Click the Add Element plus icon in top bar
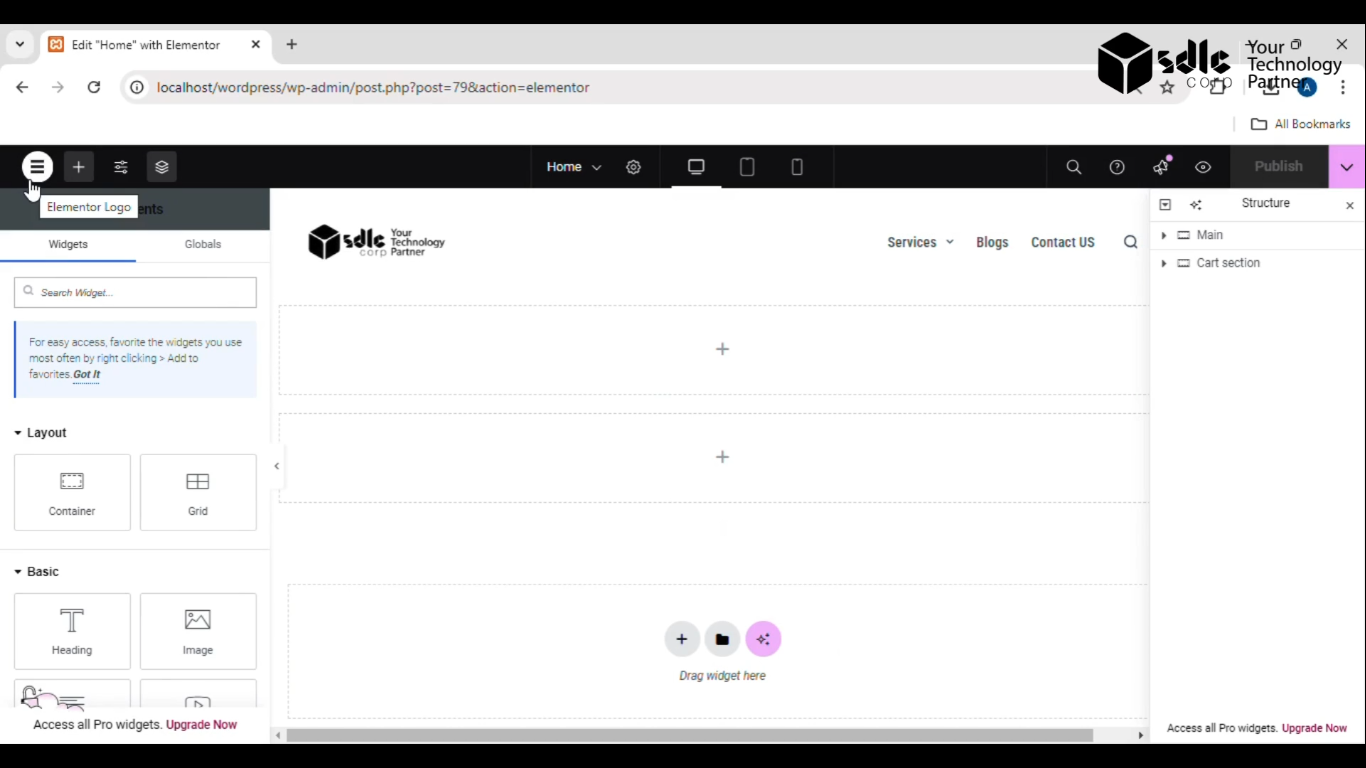This screenshot has width=1366, height=768. pos(79,167)
